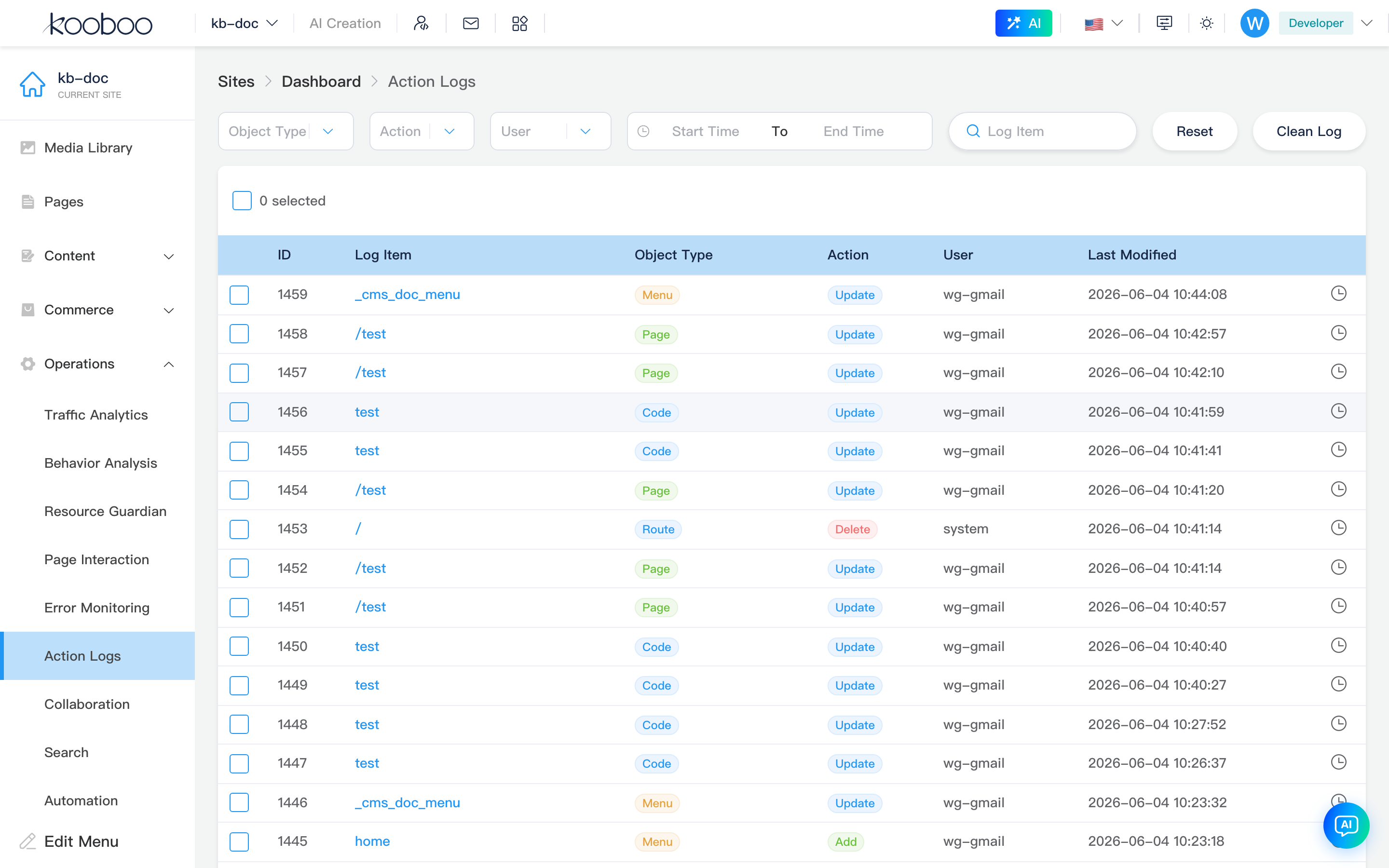Click the search magnifier in Log Item field
This screenshot has width=1389, height=868.
[973, 131]
